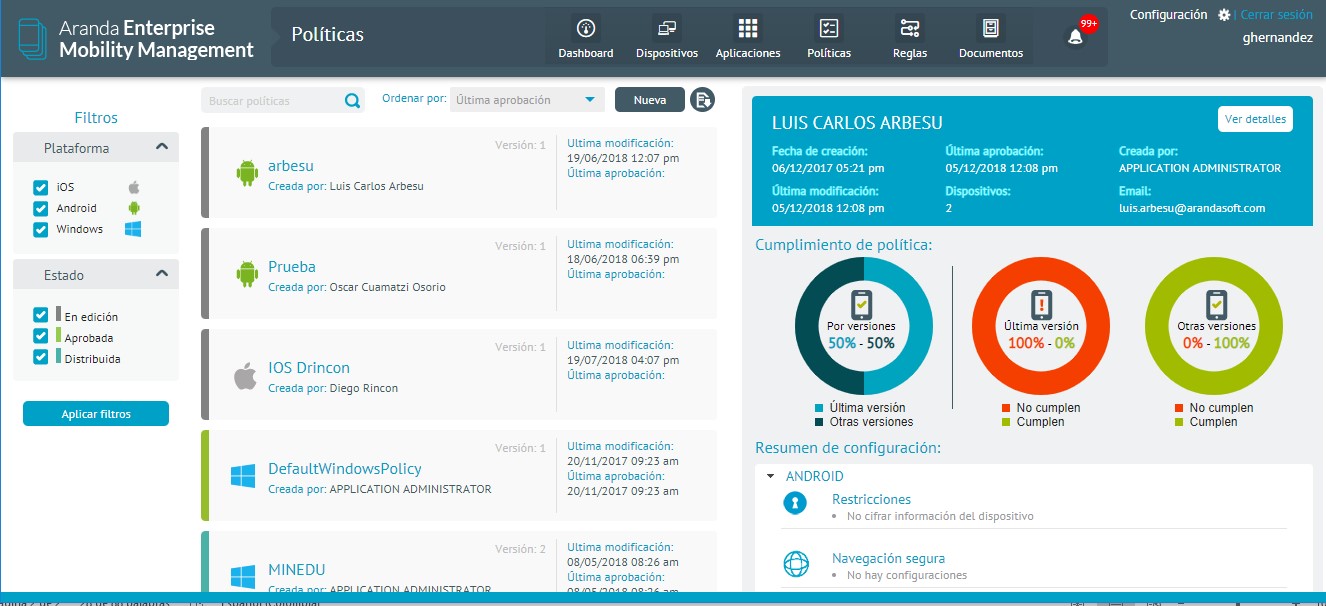Click No cumplen swatch under Última versión chart
Image resolution: width=1326 pixels, height=606 pixels.
1007,408
